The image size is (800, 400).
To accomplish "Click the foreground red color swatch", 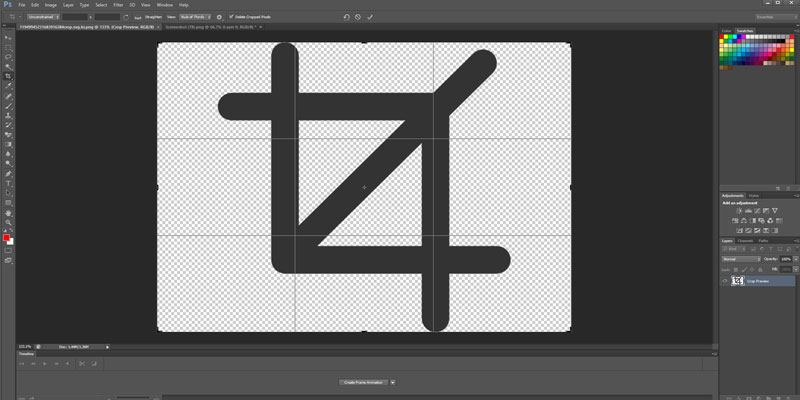I will pyautogui.click(x=6, y=238).
